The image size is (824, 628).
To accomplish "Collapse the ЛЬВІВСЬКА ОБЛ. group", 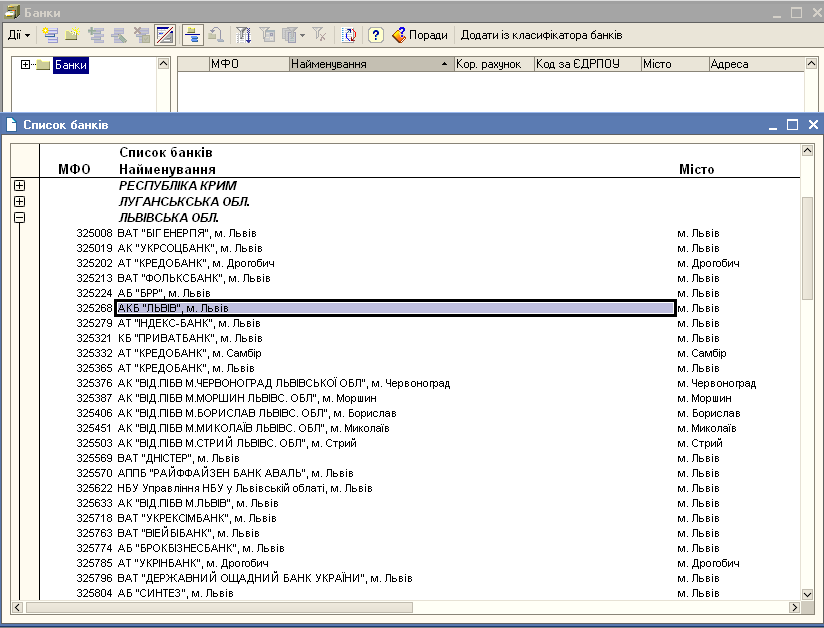I will coord(19,217).
